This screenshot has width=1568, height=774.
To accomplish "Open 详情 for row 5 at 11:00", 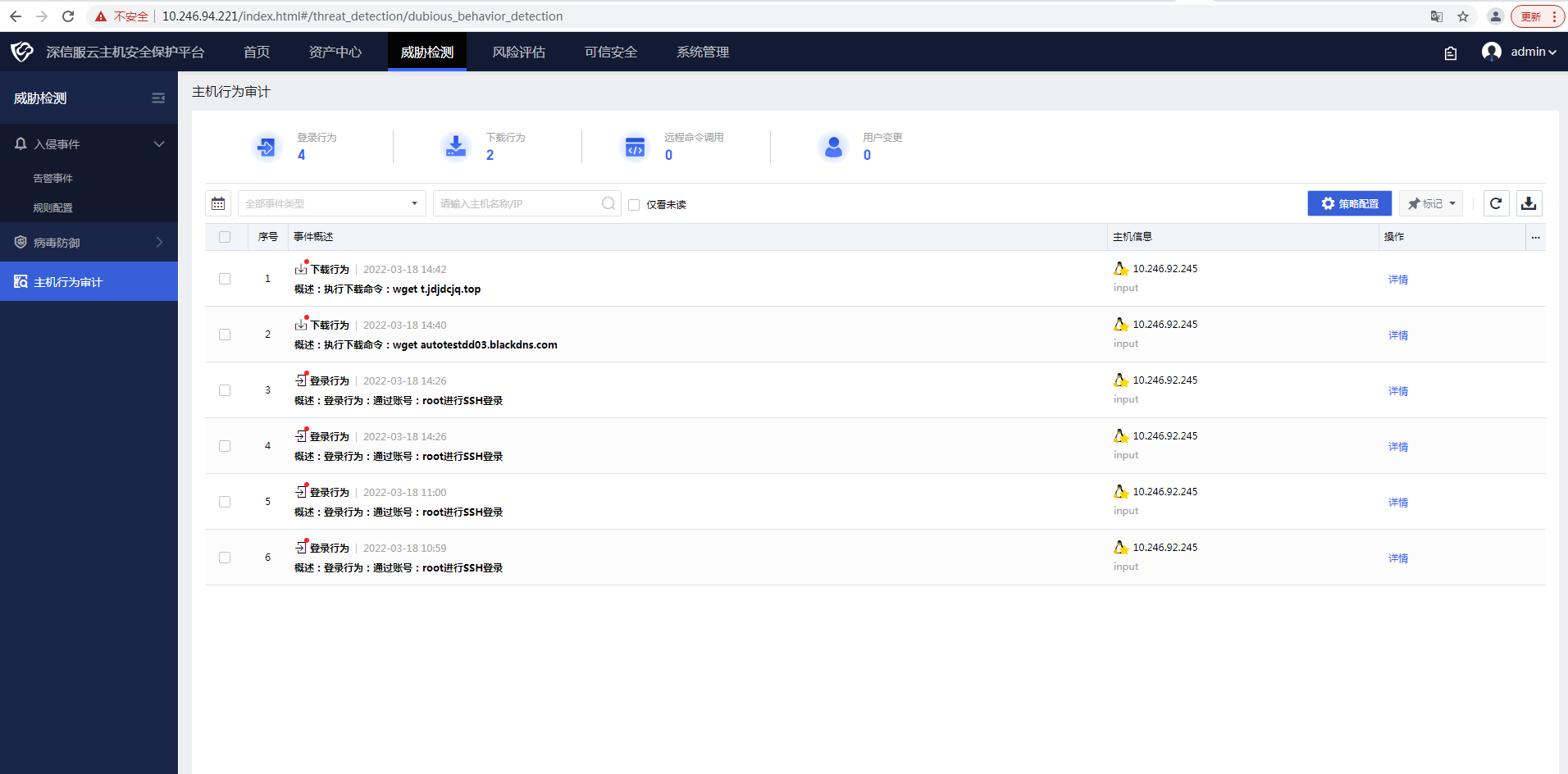I will tap(1398, 503).
